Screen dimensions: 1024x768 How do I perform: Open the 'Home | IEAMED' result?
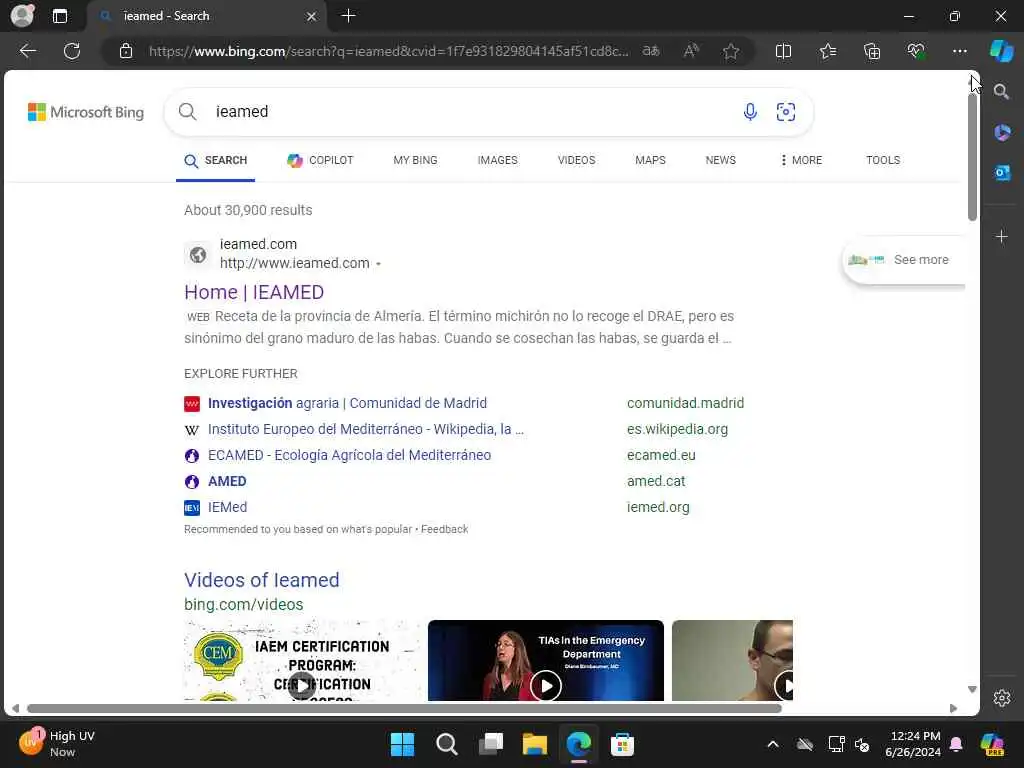254,292
